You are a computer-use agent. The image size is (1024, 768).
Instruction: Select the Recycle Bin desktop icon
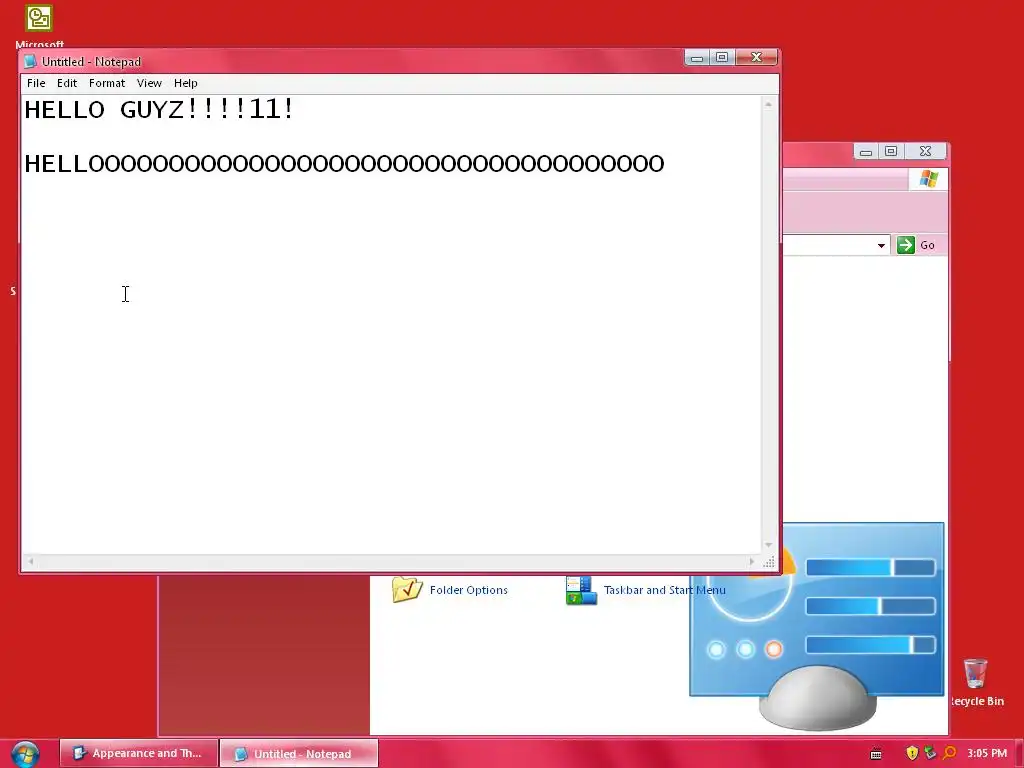[x=976, y=682]
